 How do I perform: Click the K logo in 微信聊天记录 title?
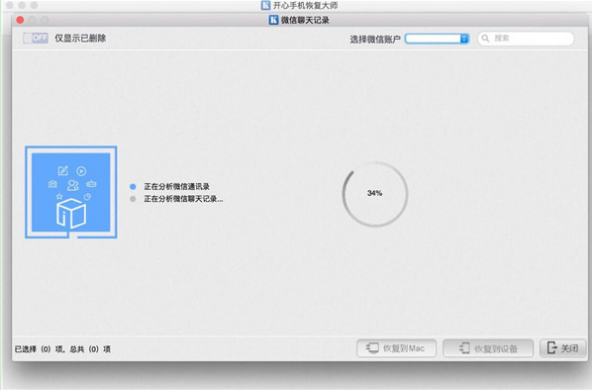(273, 20)
